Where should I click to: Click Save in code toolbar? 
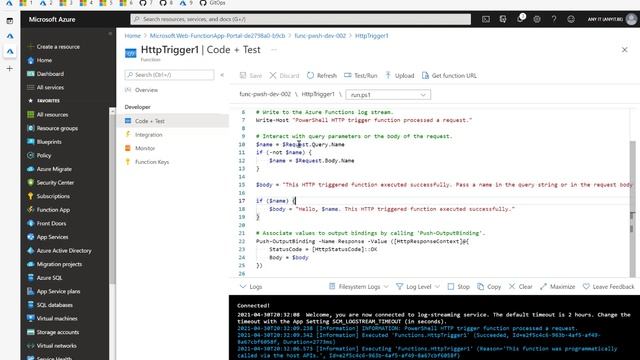[251, 76]
